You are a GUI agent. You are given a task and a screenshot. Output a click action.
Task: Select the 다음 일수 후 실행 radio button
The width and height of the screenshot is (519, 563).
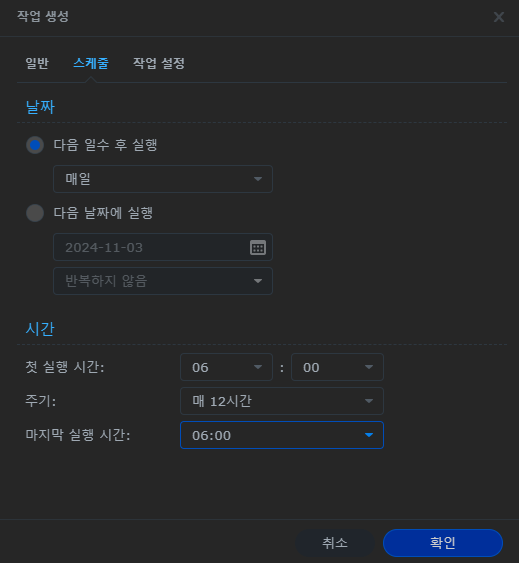[x=35, y=145]
